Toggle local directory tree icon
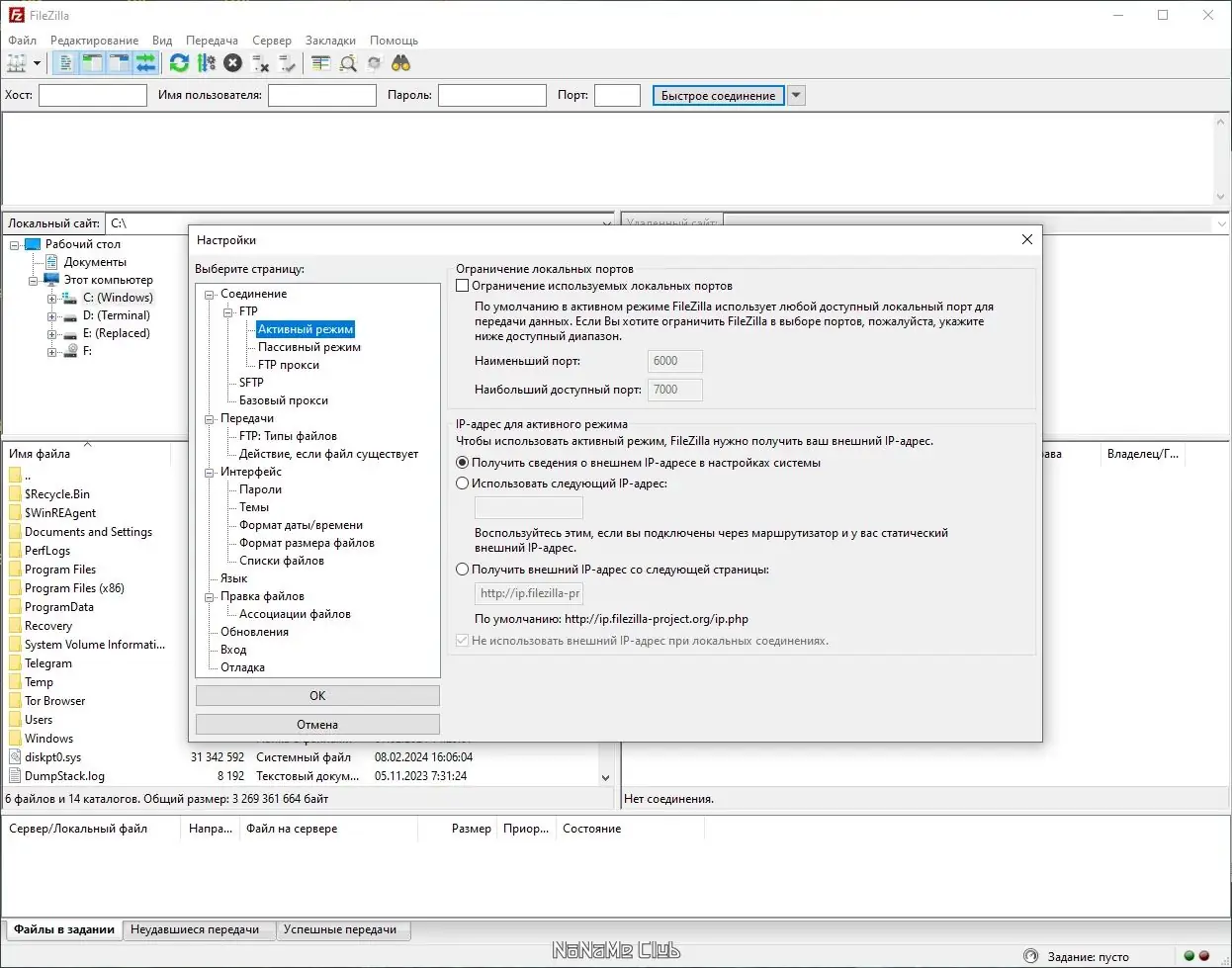 pyautogui.click(x=92, y=63)
